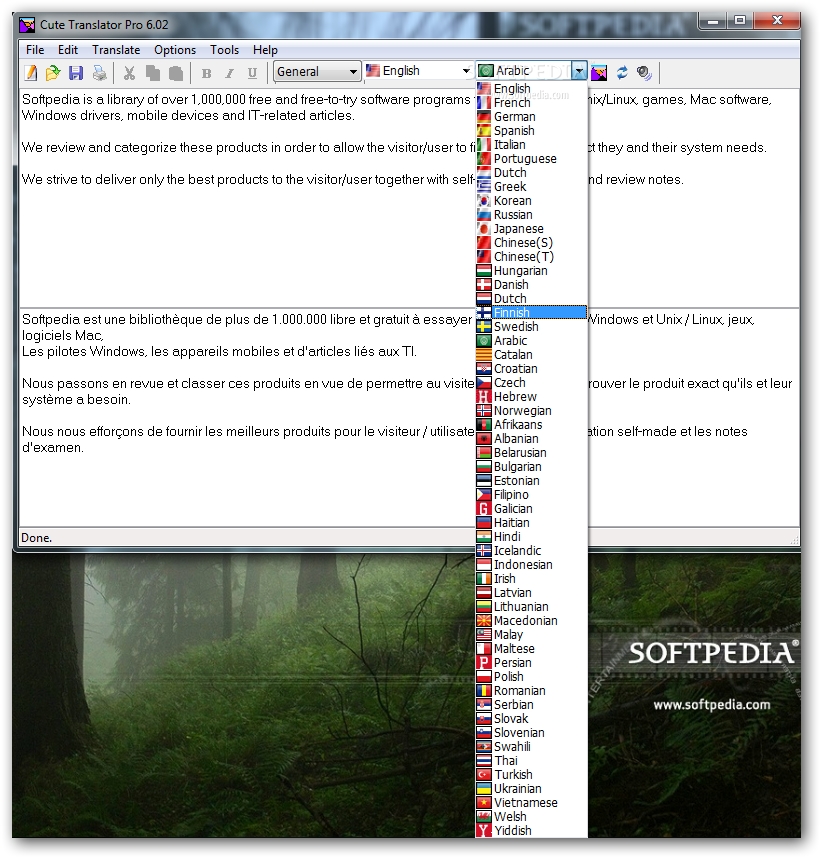Image resolution: width=821 pixels, height=858 pixels.
Task: Select Macedonian in the language list
Action: point(531,621)
